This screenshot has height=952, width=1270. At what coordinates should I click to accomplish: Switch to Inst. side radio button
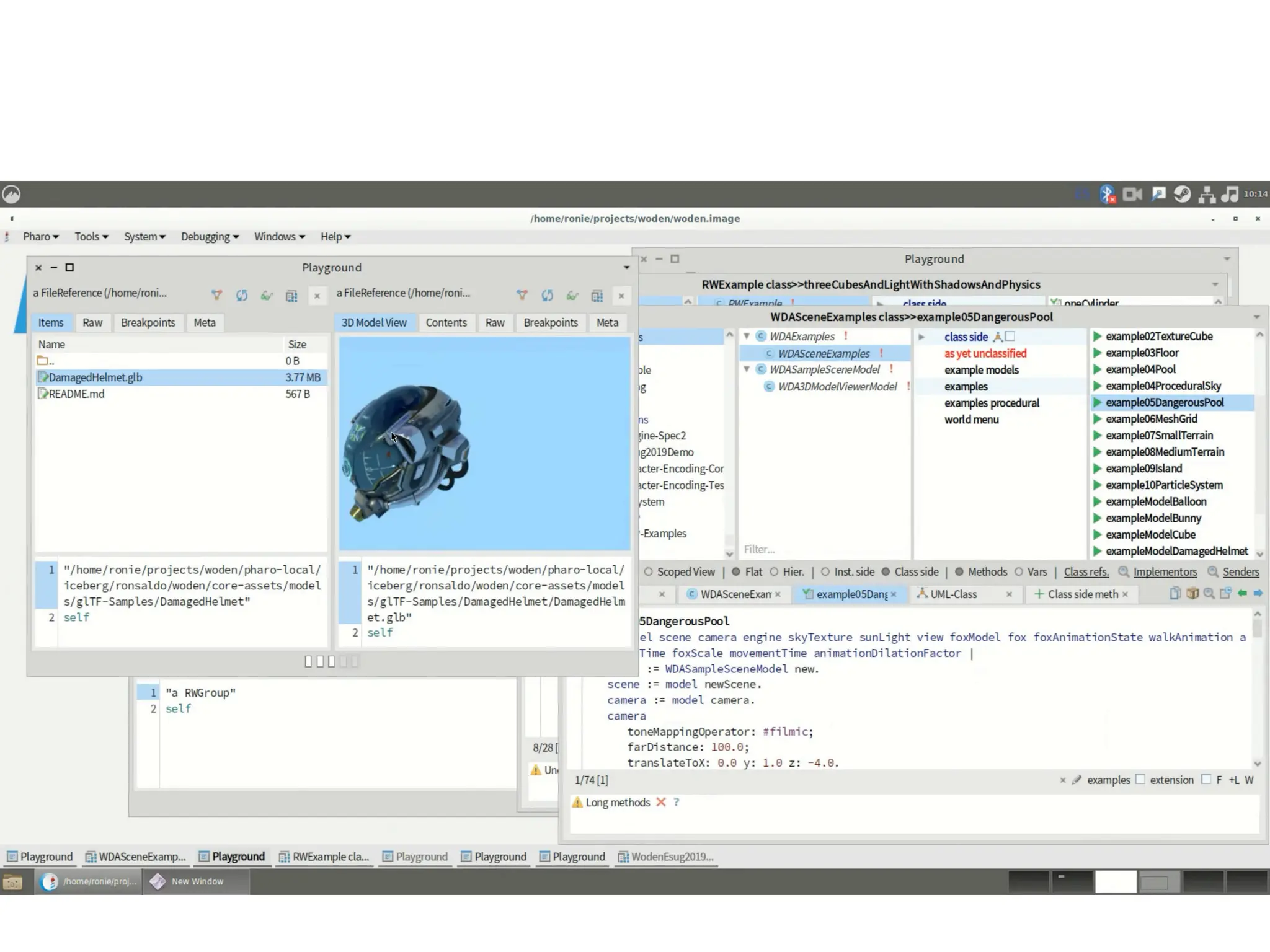click(825, 572)
